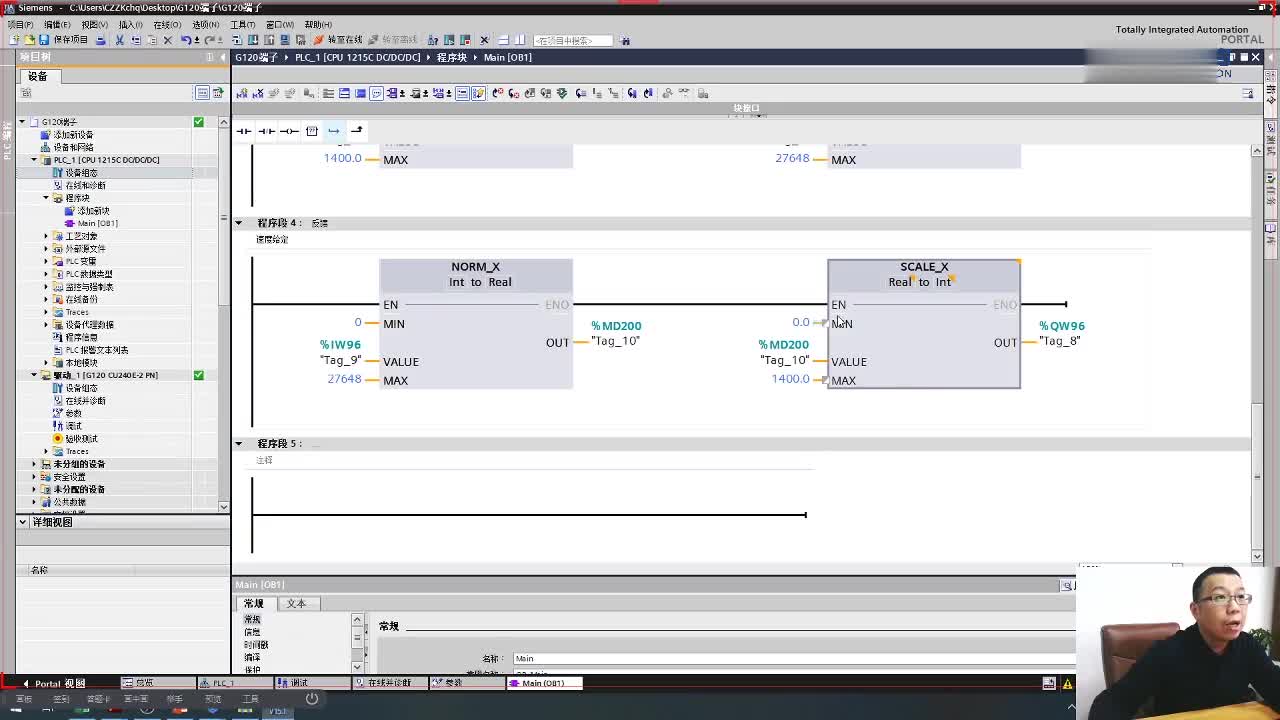The height and width of the screenshot is (720, 1280).
Task: Collapse the PLC_1 [CPU 1215C DC/DC/DC] node
Action: tap(34, 160)
